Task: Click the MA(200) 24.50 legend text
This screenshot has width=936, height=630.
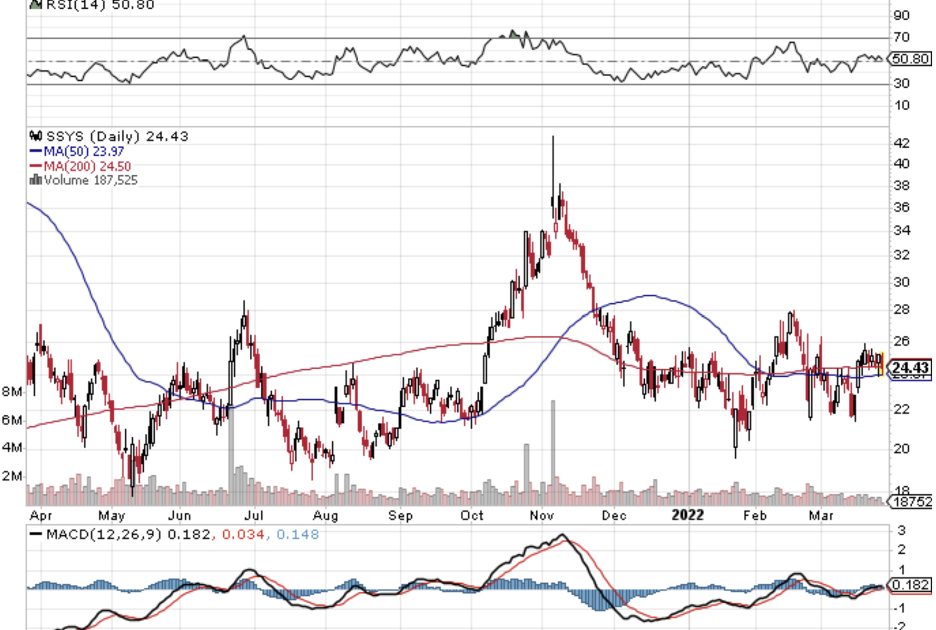Action: coord(83,166)
